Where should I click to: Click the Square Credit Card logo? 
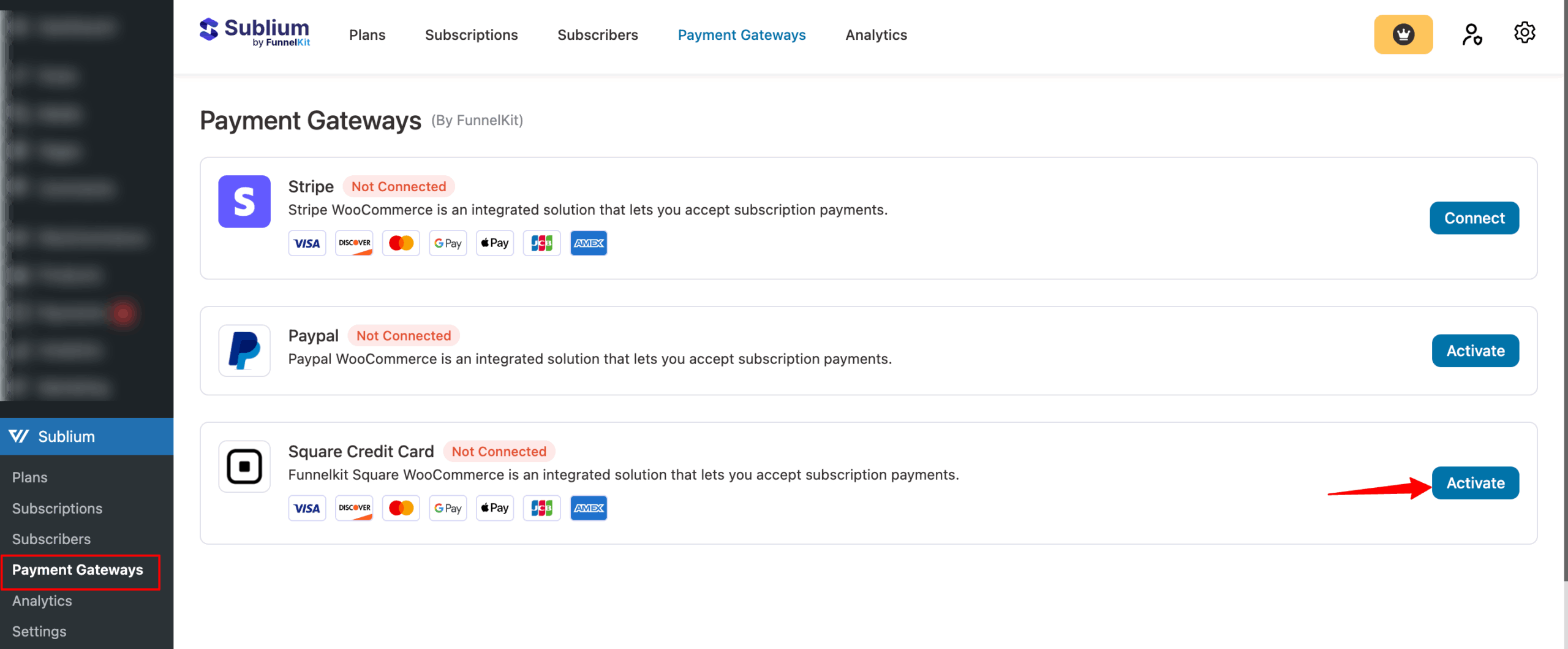pyautogui.click(x=244, y=466)
